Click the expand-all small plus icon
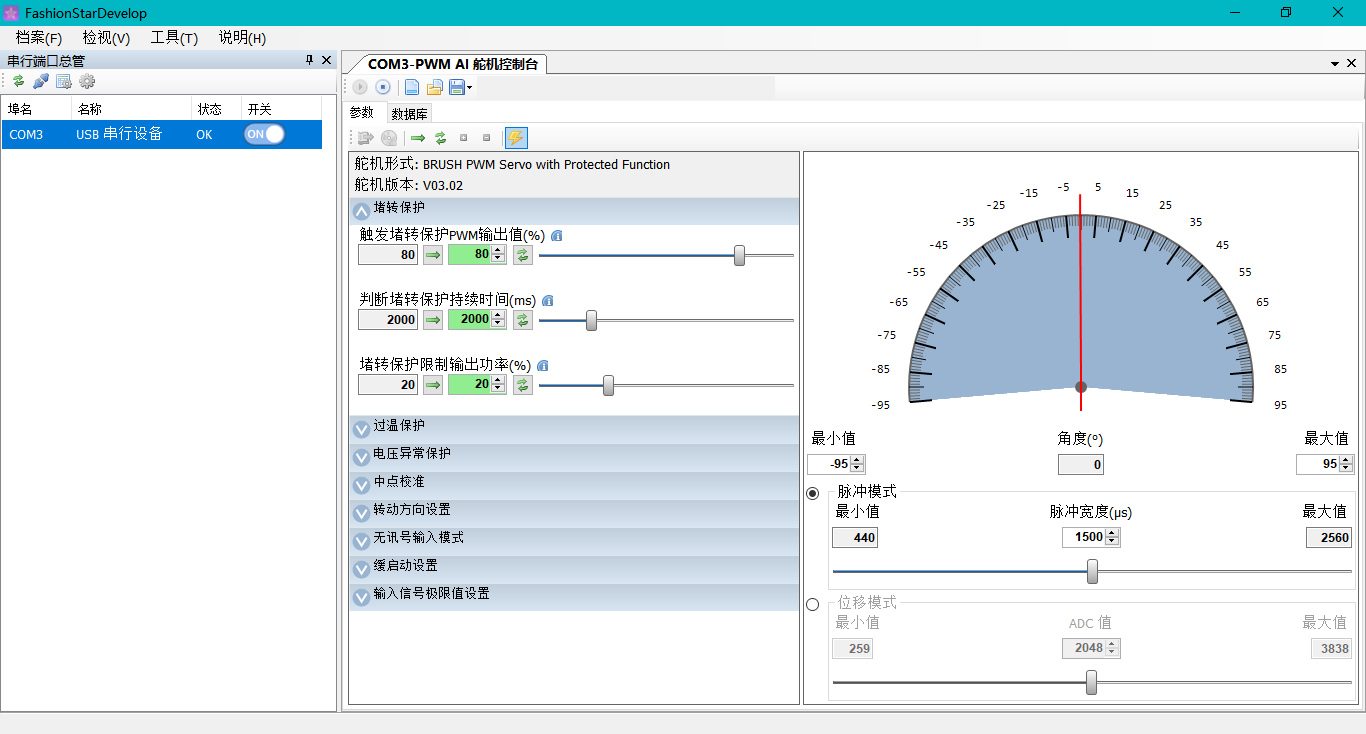This screenshot has height=734, width=1366. click(x=463, y=138)
